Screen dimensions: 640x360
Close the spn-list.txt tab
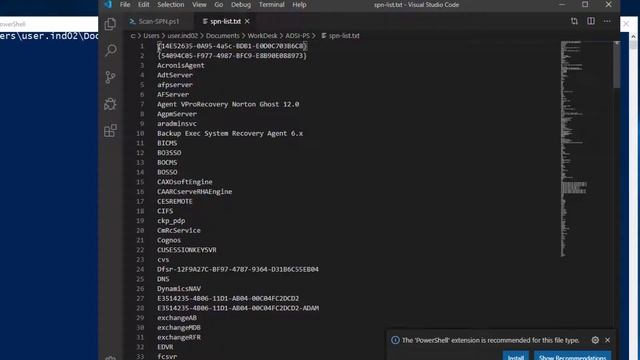point(247,21)
